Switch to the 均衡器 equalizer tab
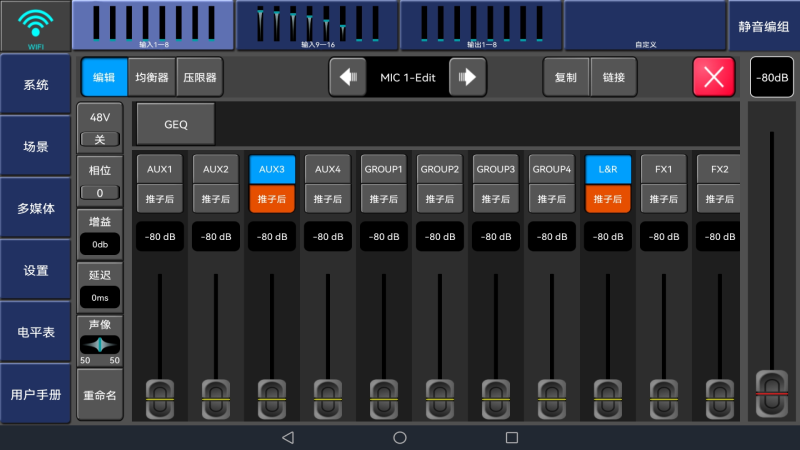 pyautogui.click(x=152, y=77)
